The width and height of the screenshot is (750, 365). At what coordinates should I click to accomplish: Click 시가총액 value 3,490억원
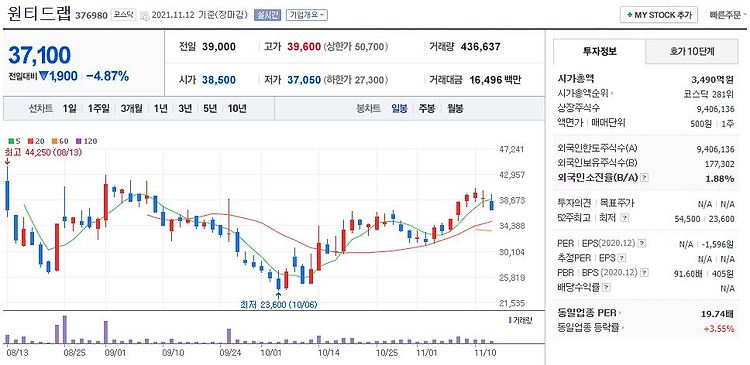pyautogui.click(x=712, y=79)
